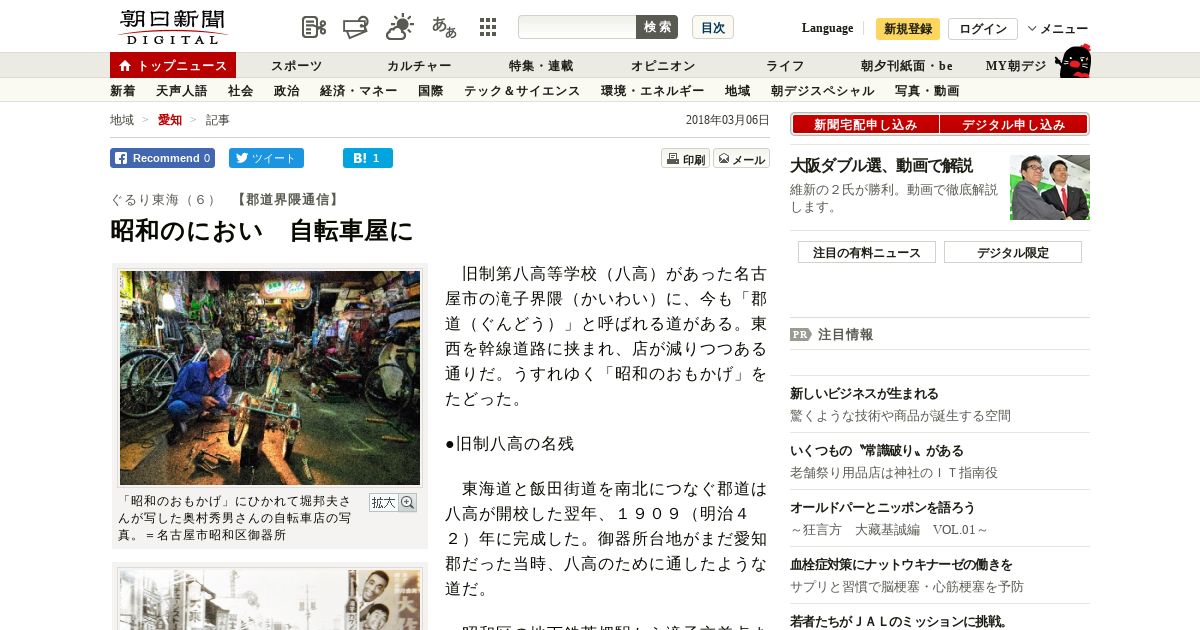Viewport: 1200px width, 630px height.
Task: Open オールドバーとニッポンを語ろう link
Action: click(882, 508)
